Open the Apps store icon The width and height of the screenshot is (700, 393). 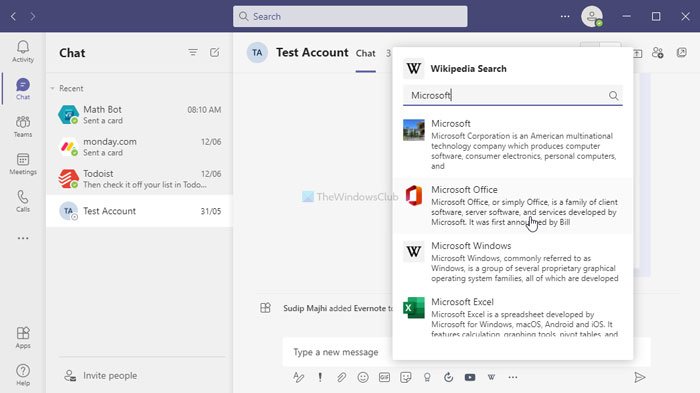tap(23, 338)
